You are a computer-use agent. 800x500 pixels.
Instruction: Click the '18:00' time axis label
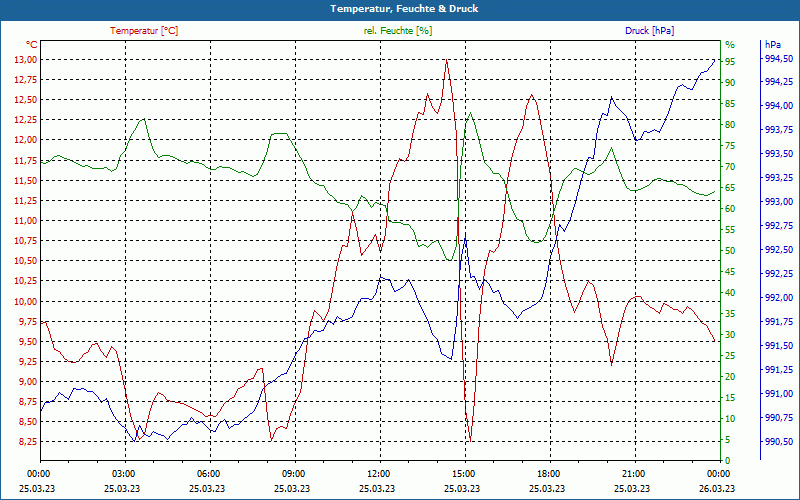tap(547, 473)
